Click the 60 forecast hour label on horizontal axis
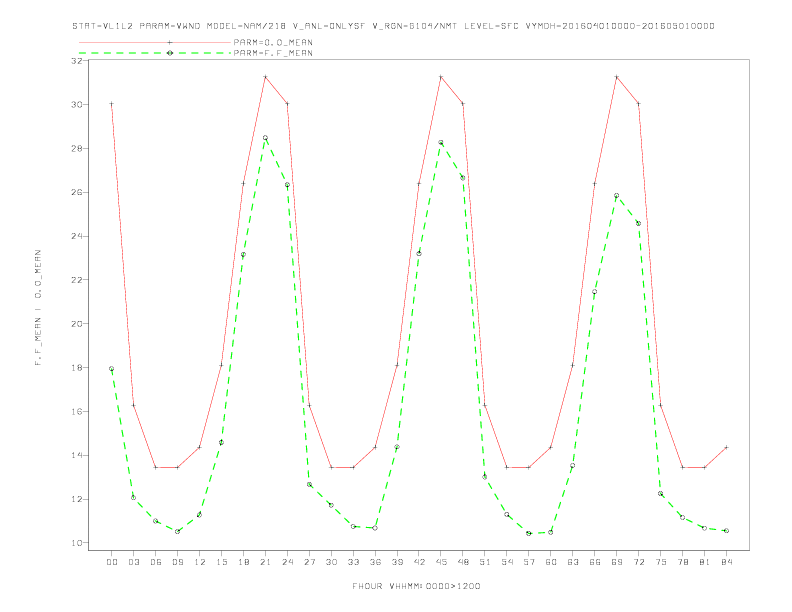This screenshot has width=792, height=612. coord(551,562)
